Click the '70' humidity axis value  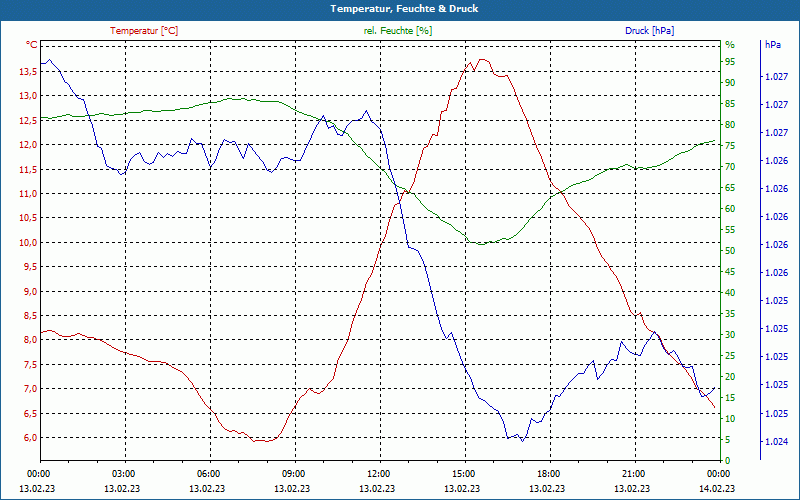pos(730,167)
